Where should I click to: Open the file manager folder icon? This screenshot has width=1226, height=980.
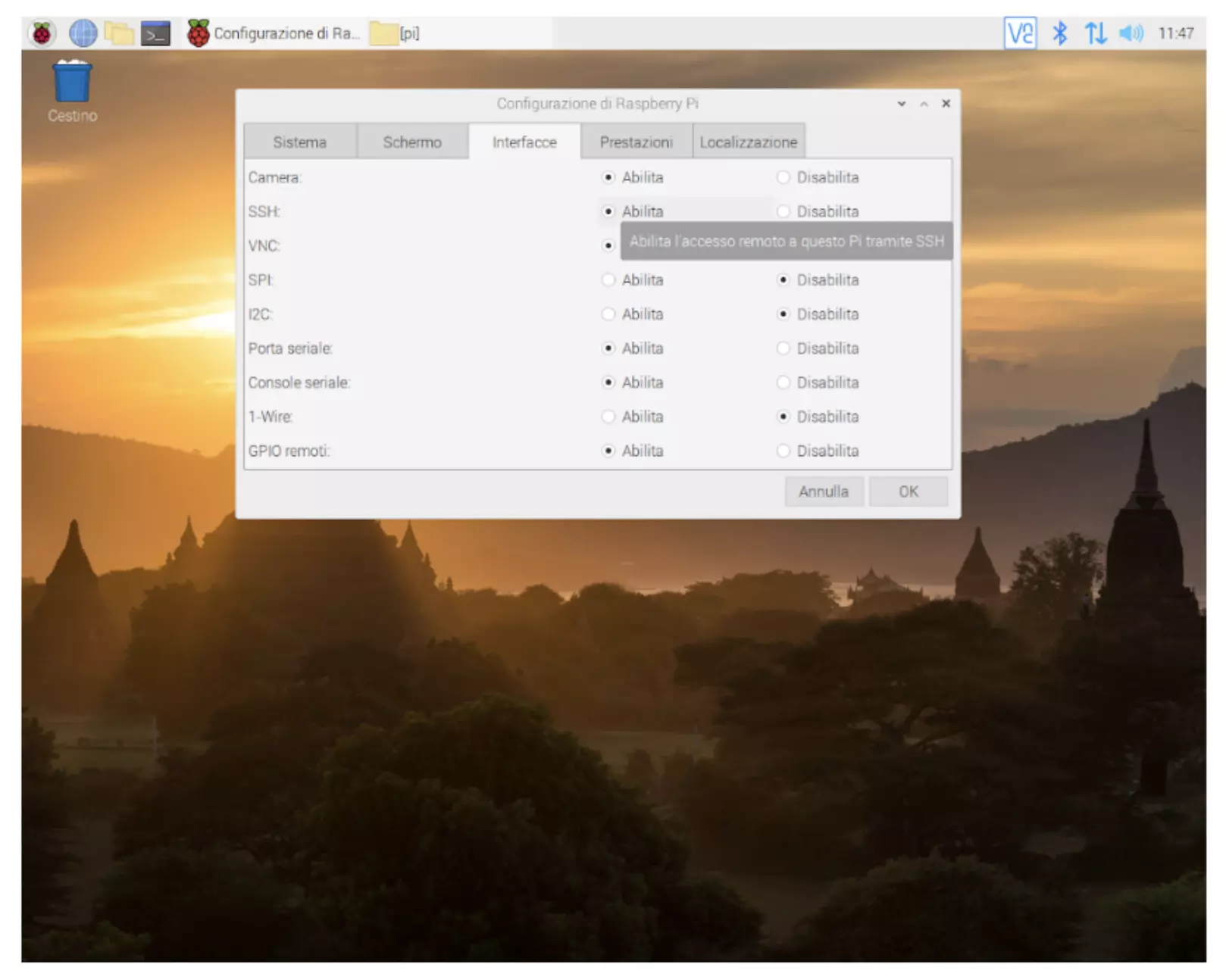pyautogui.click(x=119, y=33)
